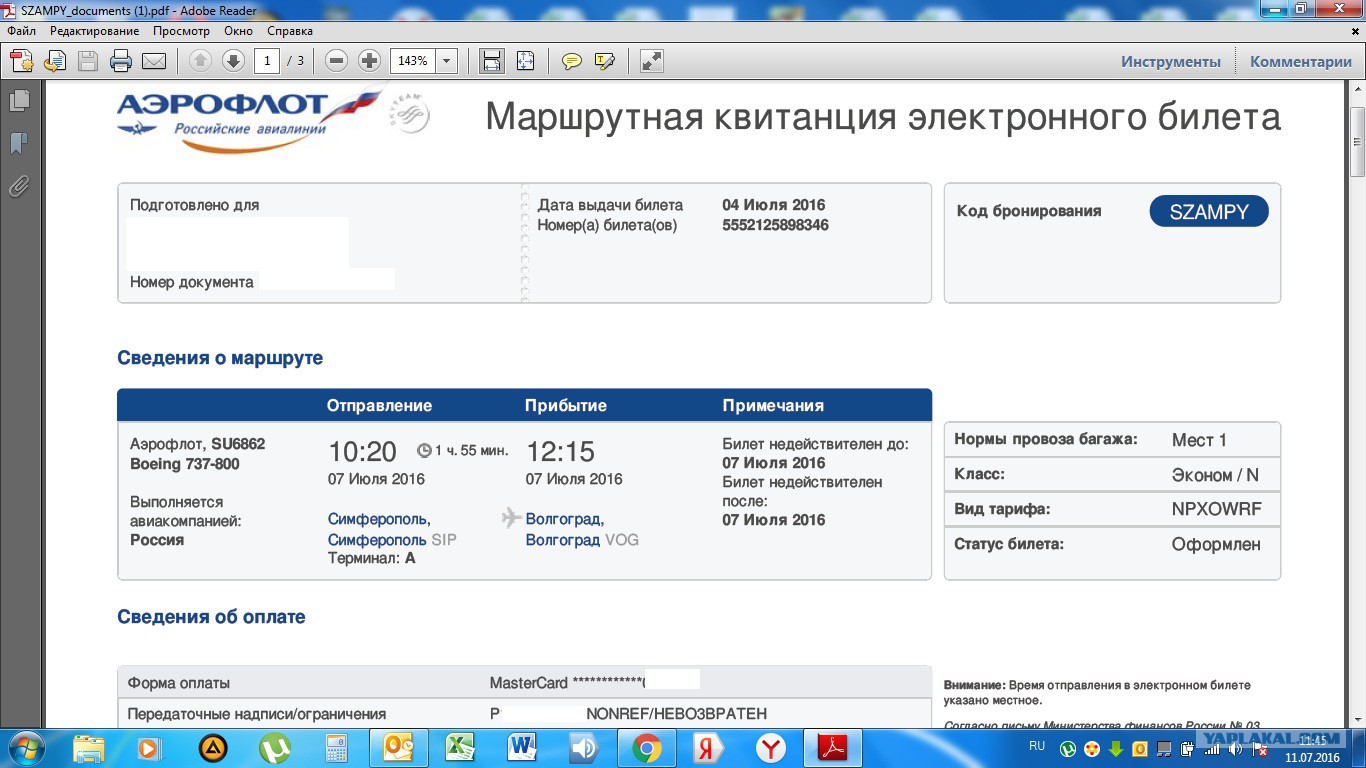Click the Create PDF online toolbar icon
This screenshot has width=1366, height=768.
tap(22, 61)
